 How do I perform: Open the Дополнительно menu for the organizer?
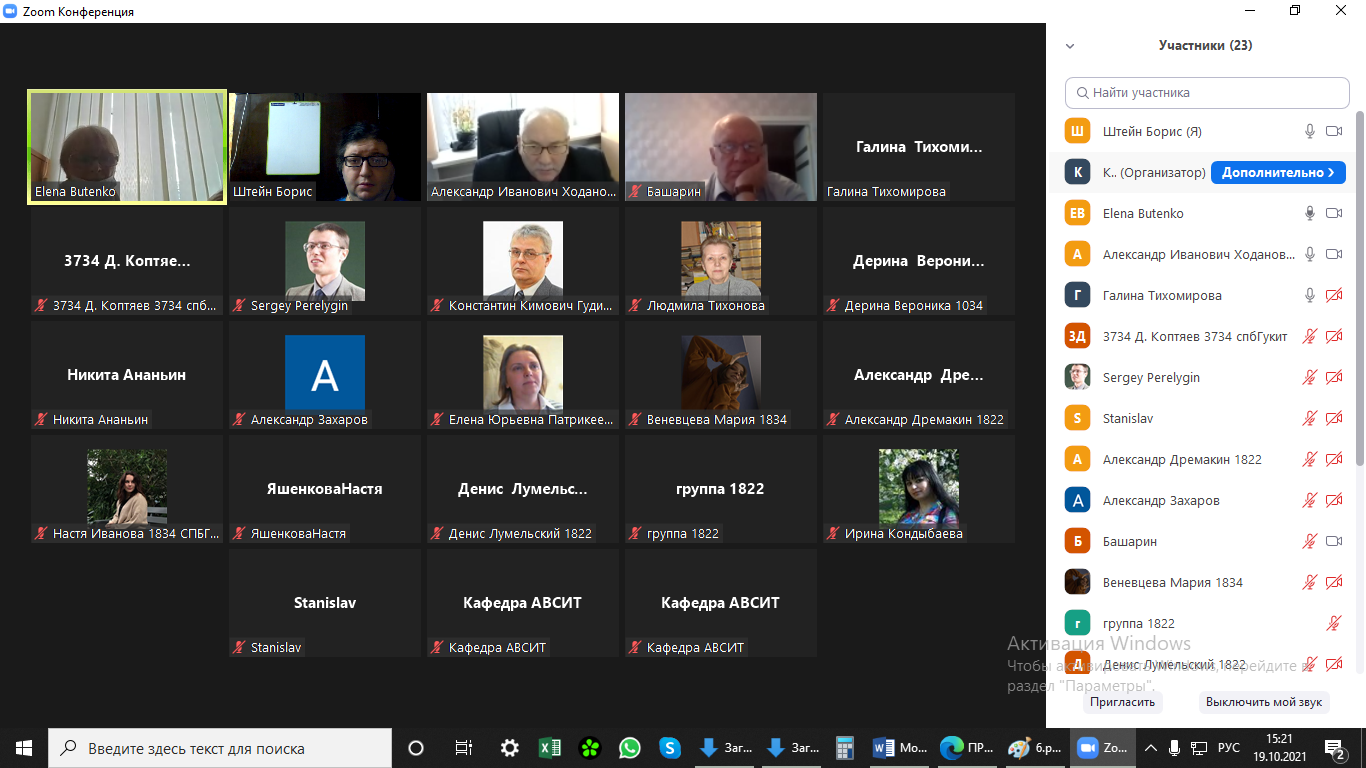click(x=1277, y=172)
